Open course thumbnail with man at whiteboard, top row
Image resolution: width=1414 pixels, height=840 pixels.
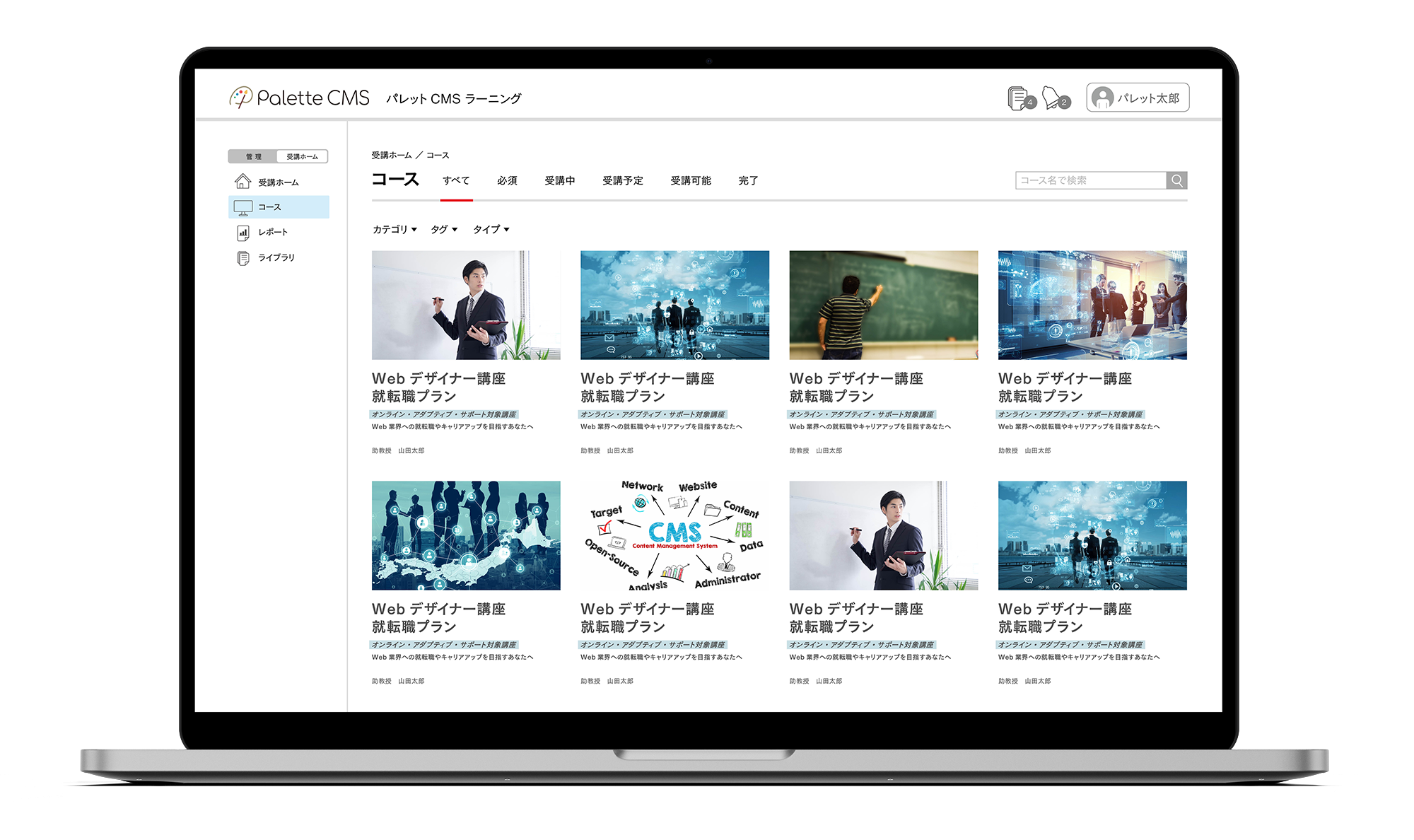coord(466,305)
